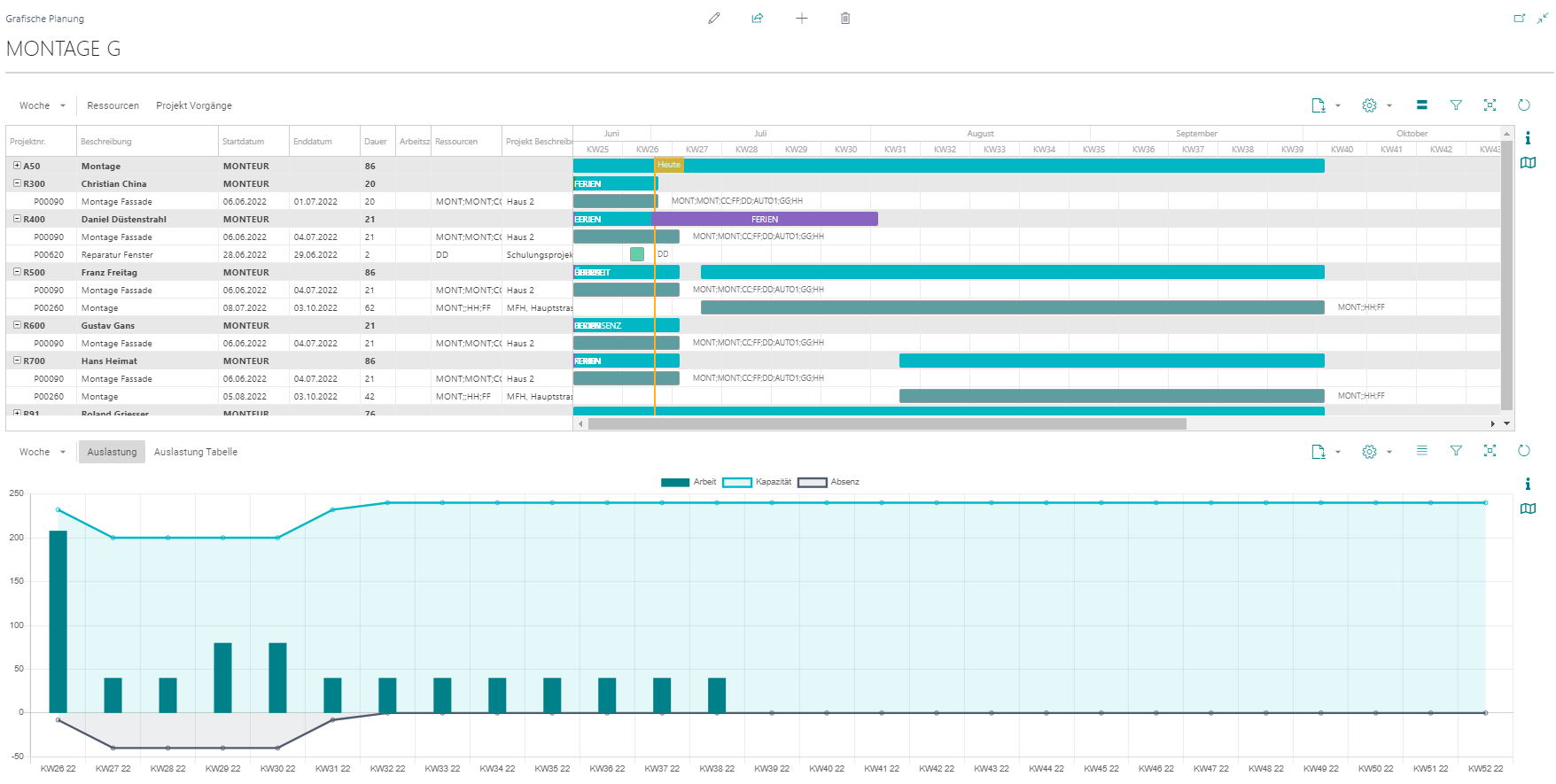This screenshot has width=1556, height=784.
Task: Open the info icon beside utilization chart
Action: pyautogui.click(x=1528, y=484)
